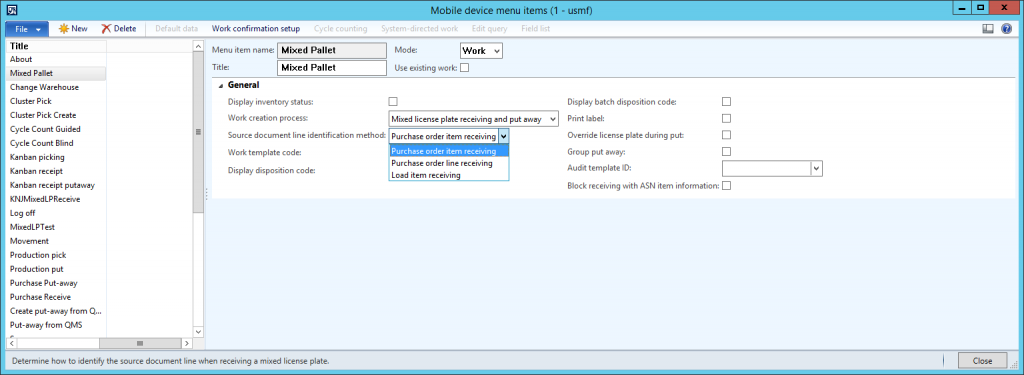This screenshot has width=1024, height=375.
Task: Click the list's horizontal scroll left arrow
Action: click(x=12, y=343)
